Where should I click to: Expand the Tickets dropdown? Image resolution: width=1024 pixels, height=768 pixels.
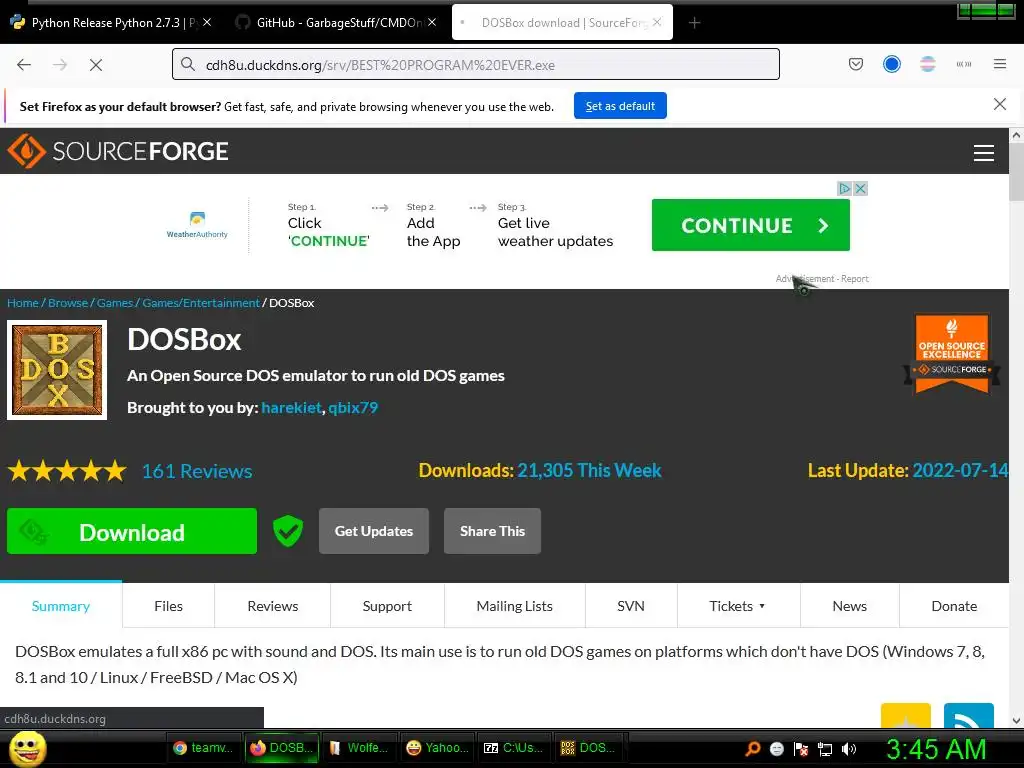[x=738, y=606]
